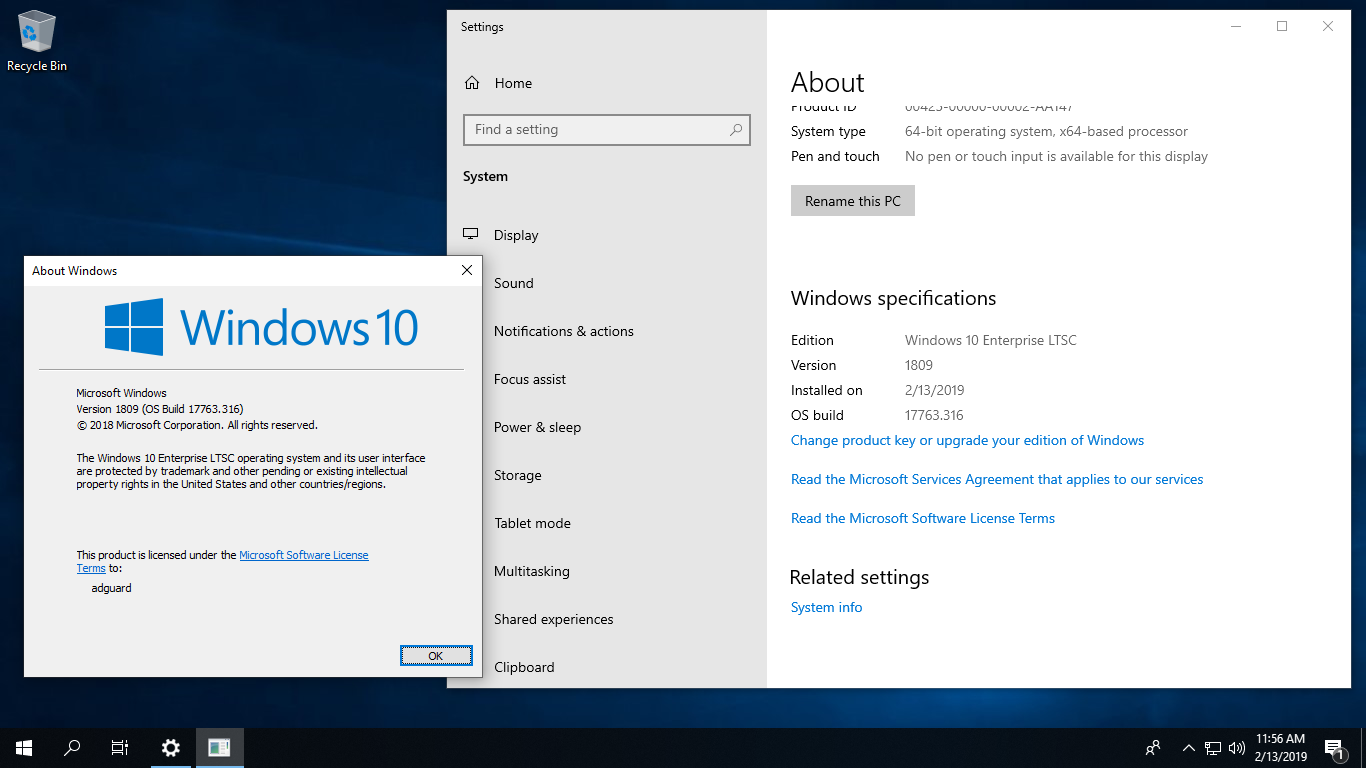The width and height of the screenshot is (1366, 768).
Task: Open Task View on the taskbar
Action: pos(120,748)
